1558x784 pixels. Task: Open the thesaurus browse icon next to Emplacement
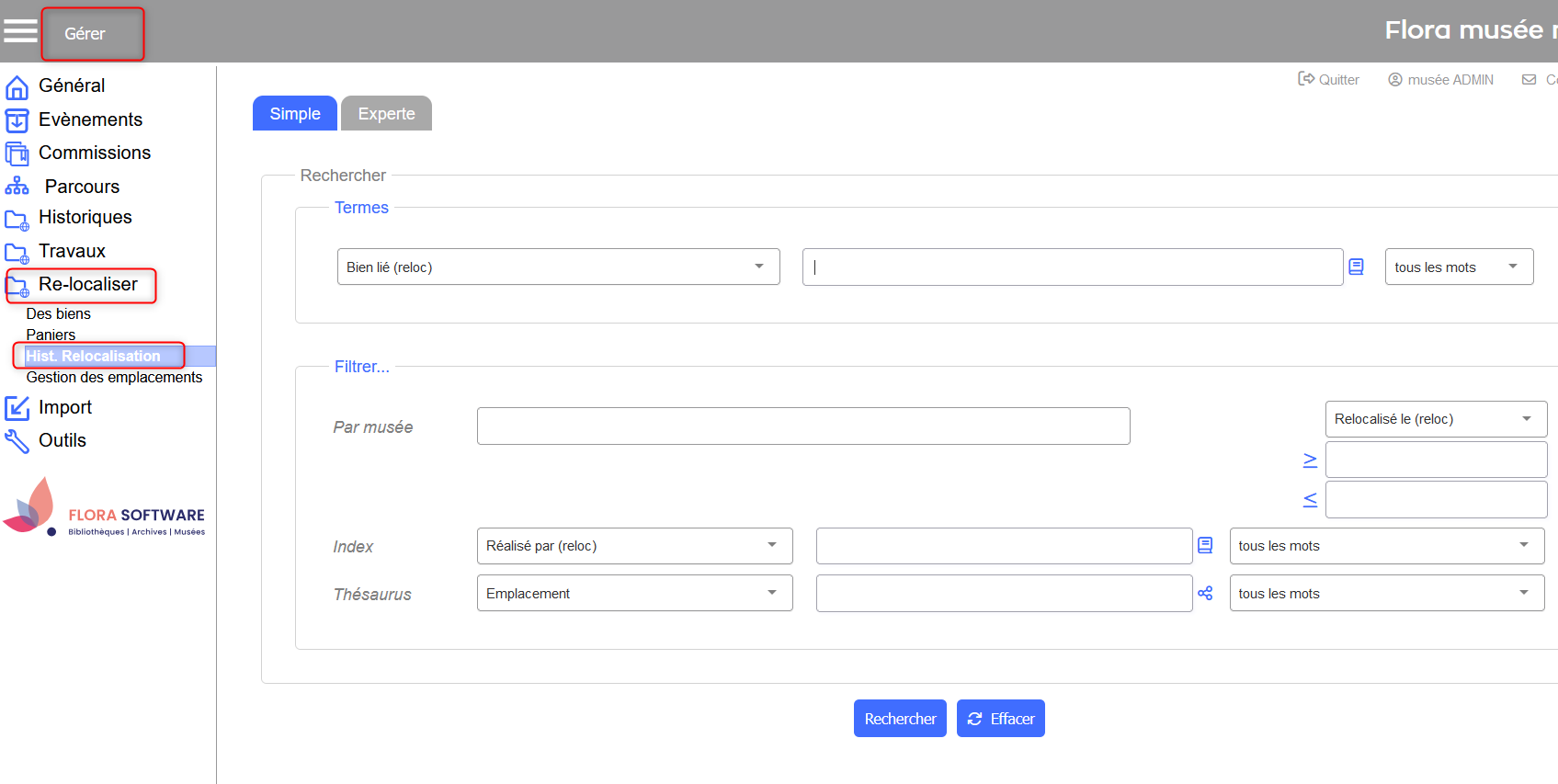tap(1205, 594)
